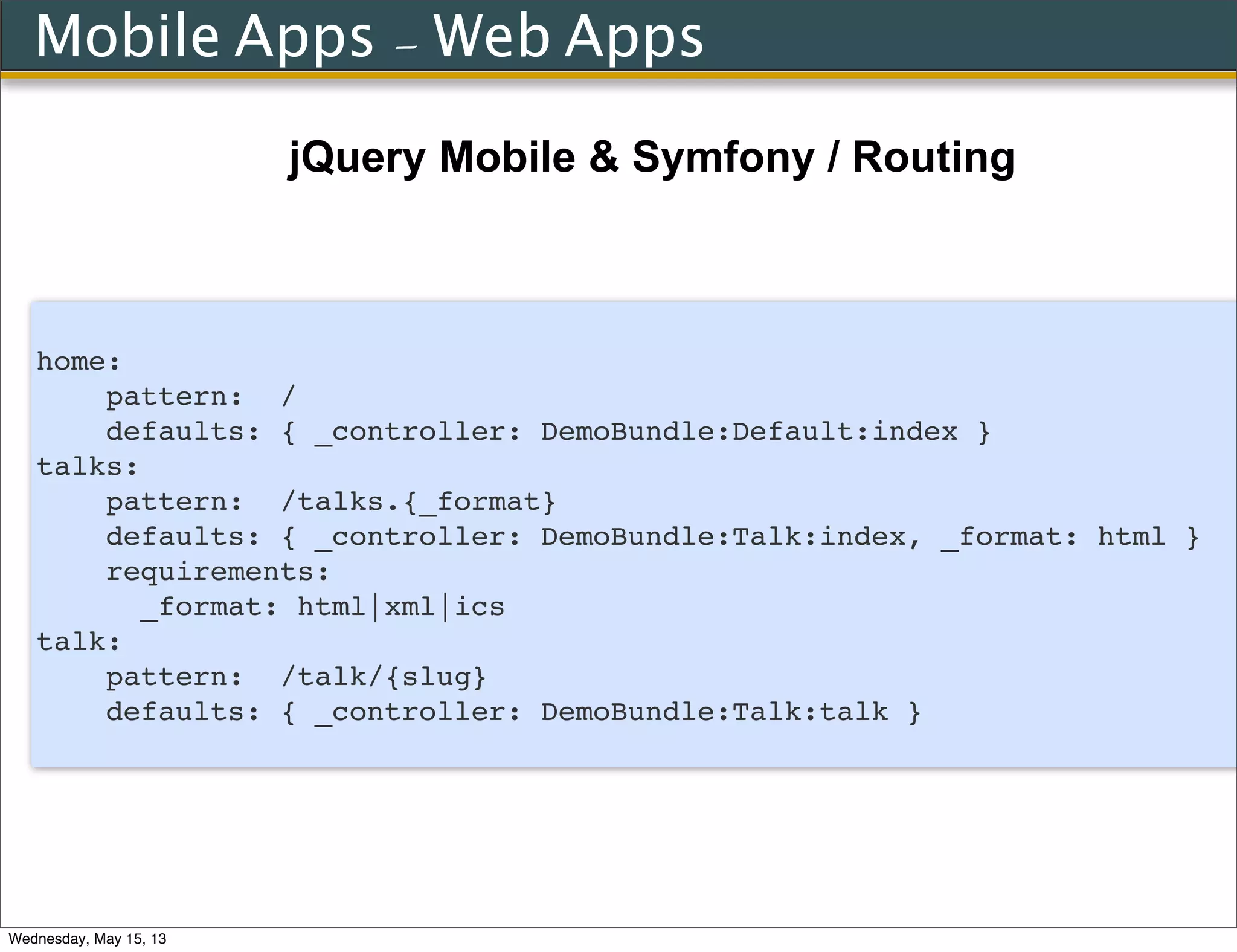Click the '/talk/{slug}' pattern text
The height and width of the screenshot is (952, 1237).
pyautogui.click(x=384, y=677)
